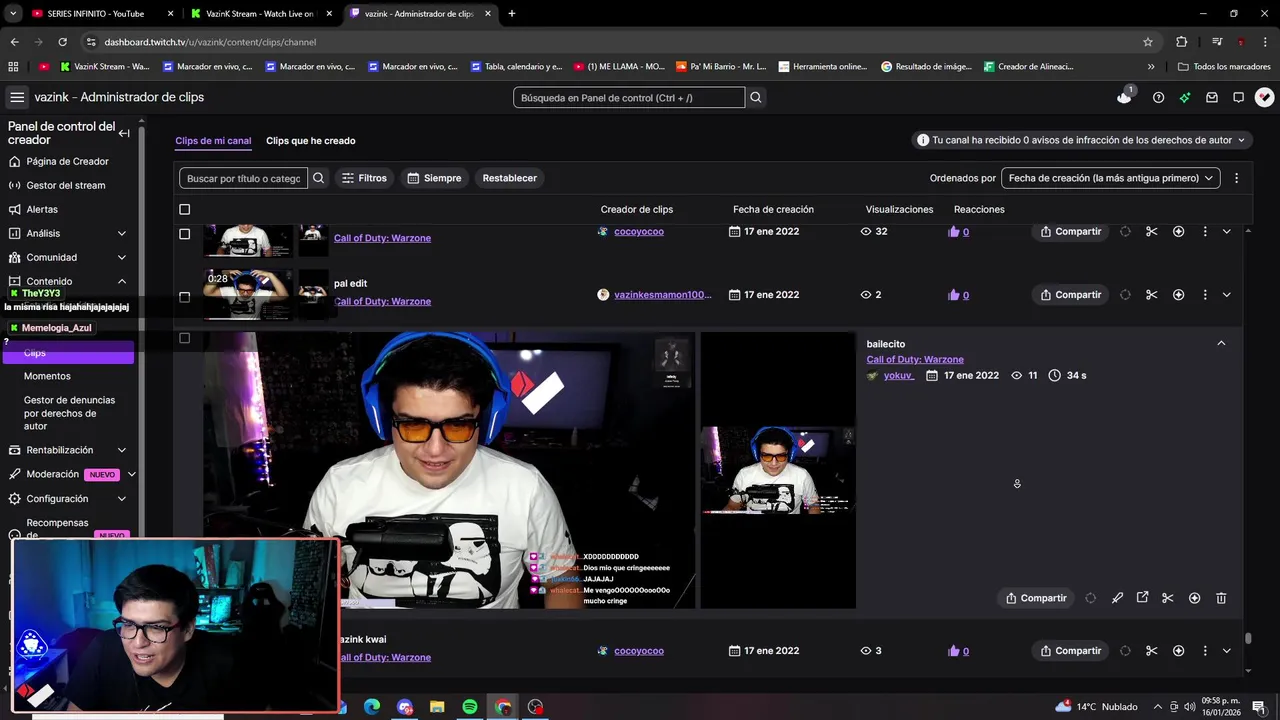The height and width of the screenshot is (720, 1280).
Task: Open Microsoft Edge from the taskbar
Action: [371, 707]
